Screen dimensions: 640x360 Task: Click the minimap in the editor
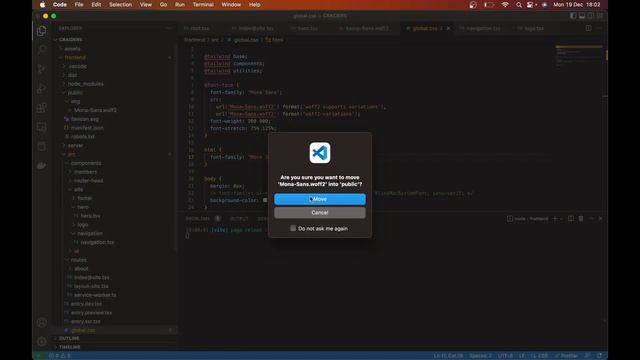click(579, 56)
